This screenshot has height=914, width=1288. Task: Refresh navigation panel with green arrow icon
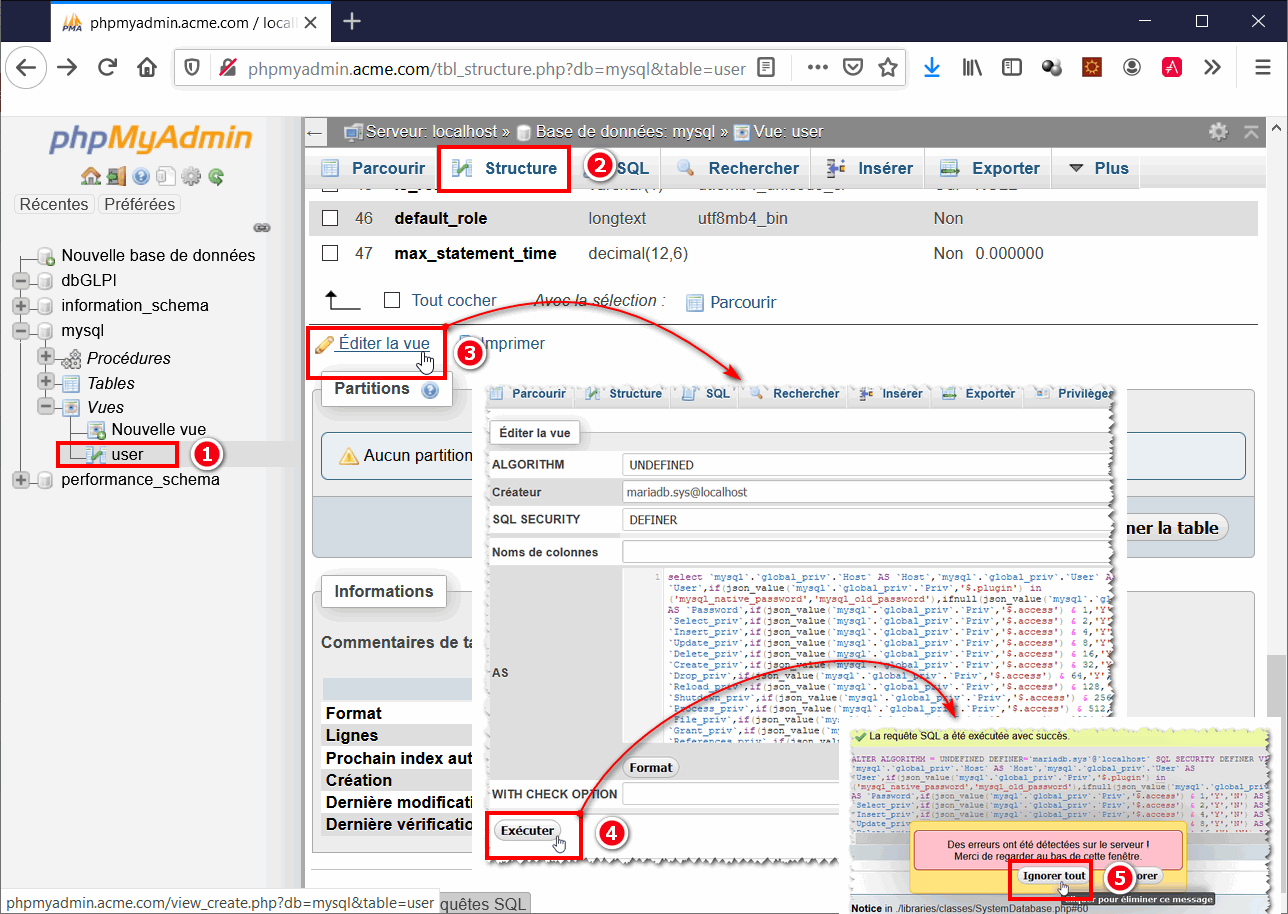click(x=215, y=176)
